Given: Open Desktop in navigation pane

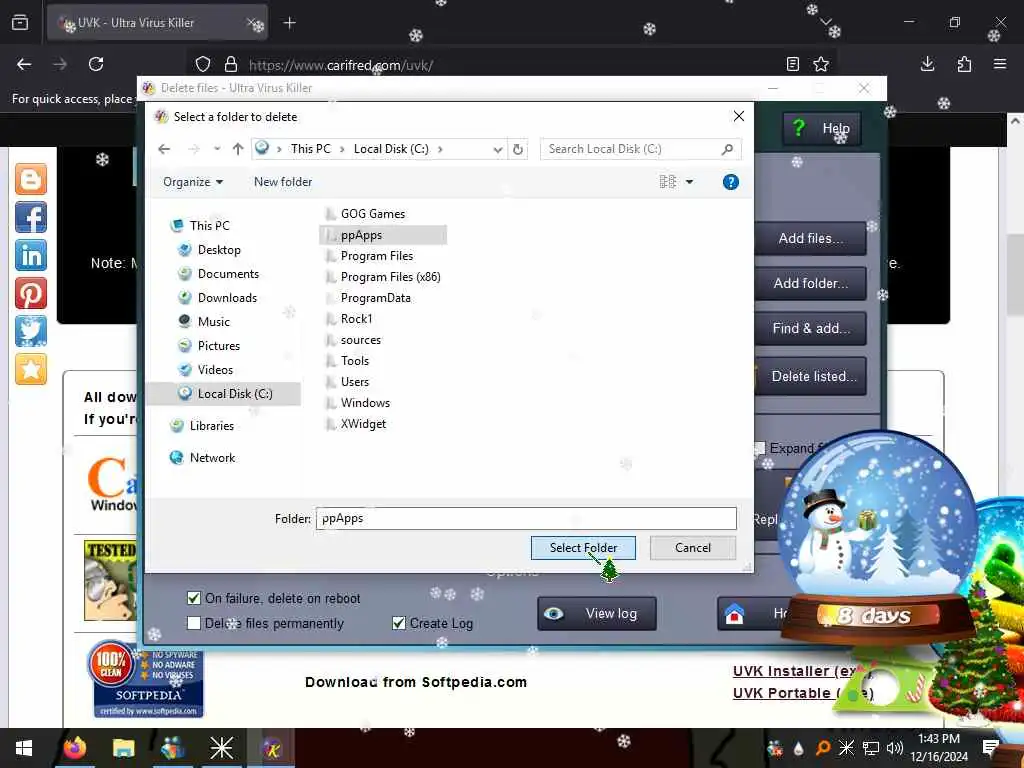Looking at the screenshot, I should (x=219, y=249).
